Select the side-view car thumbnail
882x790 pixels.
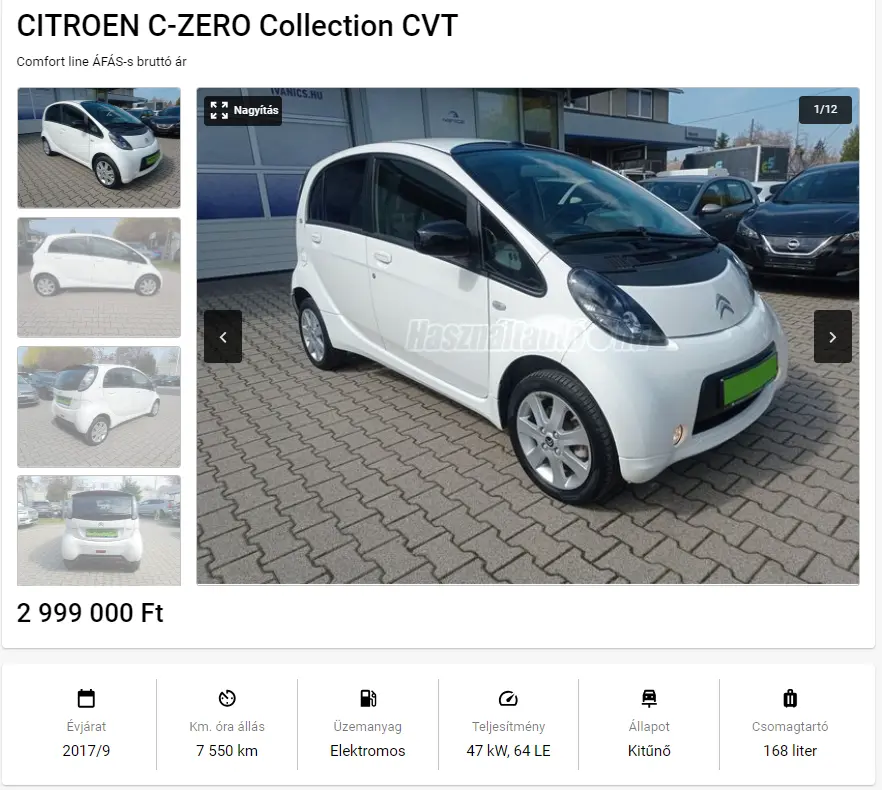pyautogui.click(x=99, y=277)
